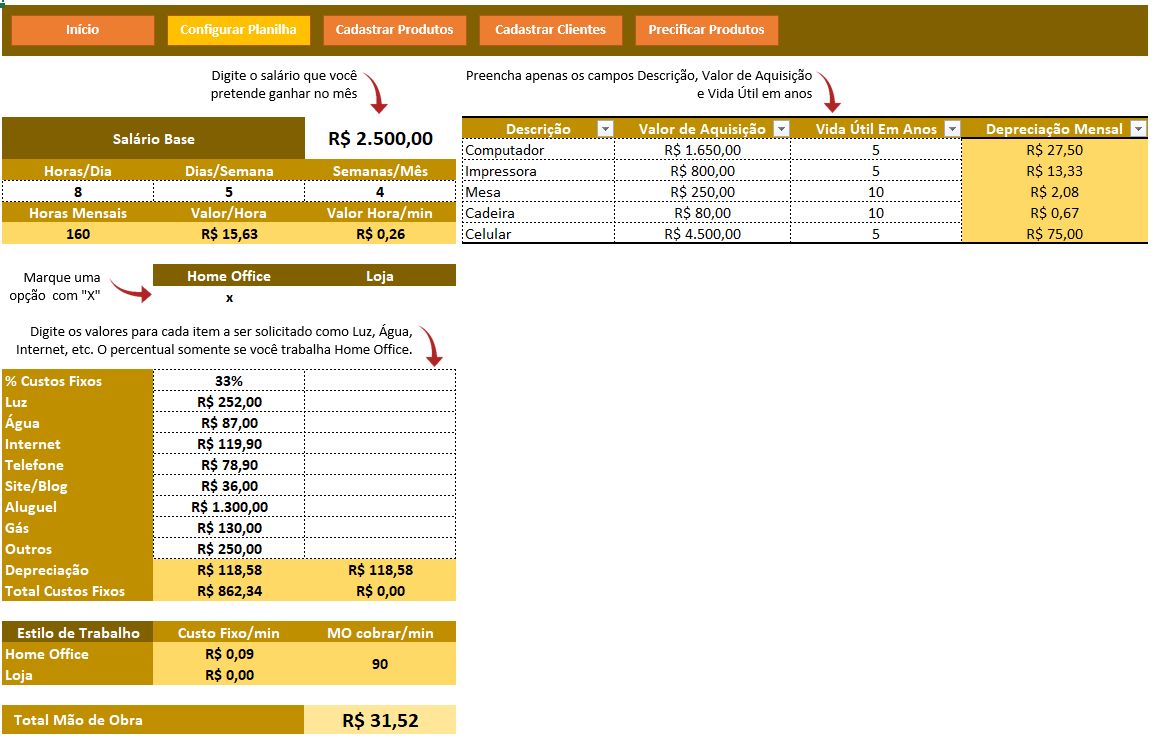Image resolution: width=1154 pixels, height=741 pixels.
Task: Select the Home Office cell marked with x
Action: pyautogui.click(x=229, y=298)
